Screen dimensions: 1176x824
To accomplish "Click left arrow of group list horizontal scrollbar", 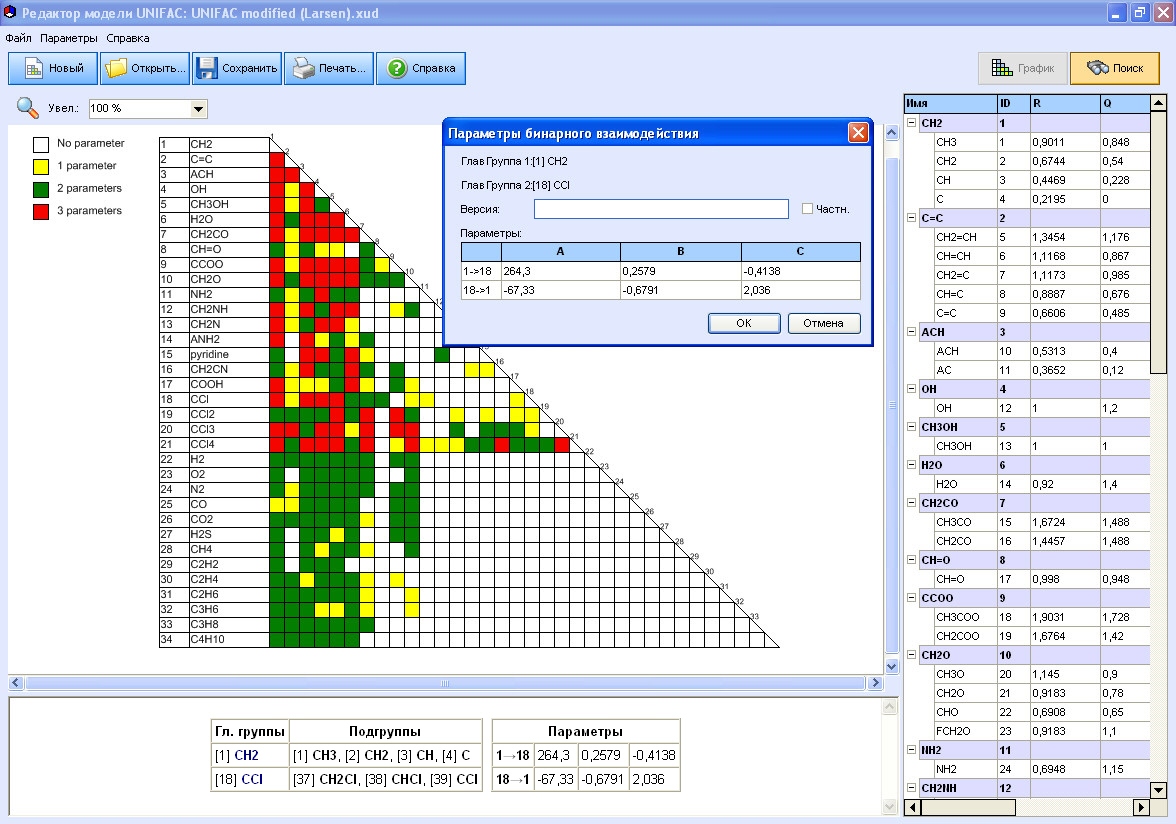I will 913,808.
